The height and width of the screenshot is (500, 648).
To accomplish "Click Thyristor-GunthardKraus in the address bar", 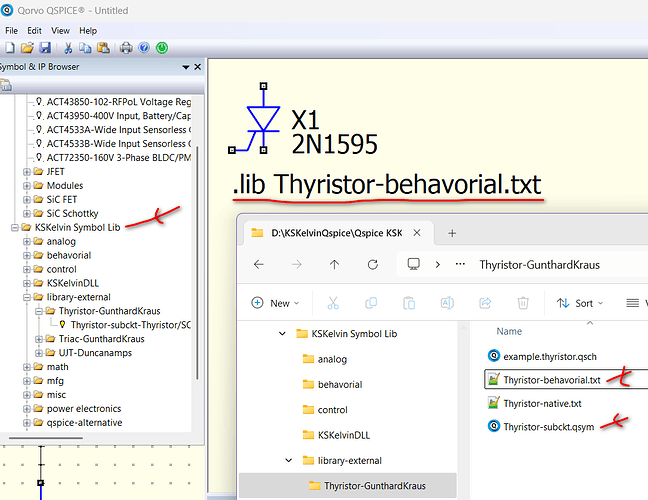I will (x=539, y=265).
